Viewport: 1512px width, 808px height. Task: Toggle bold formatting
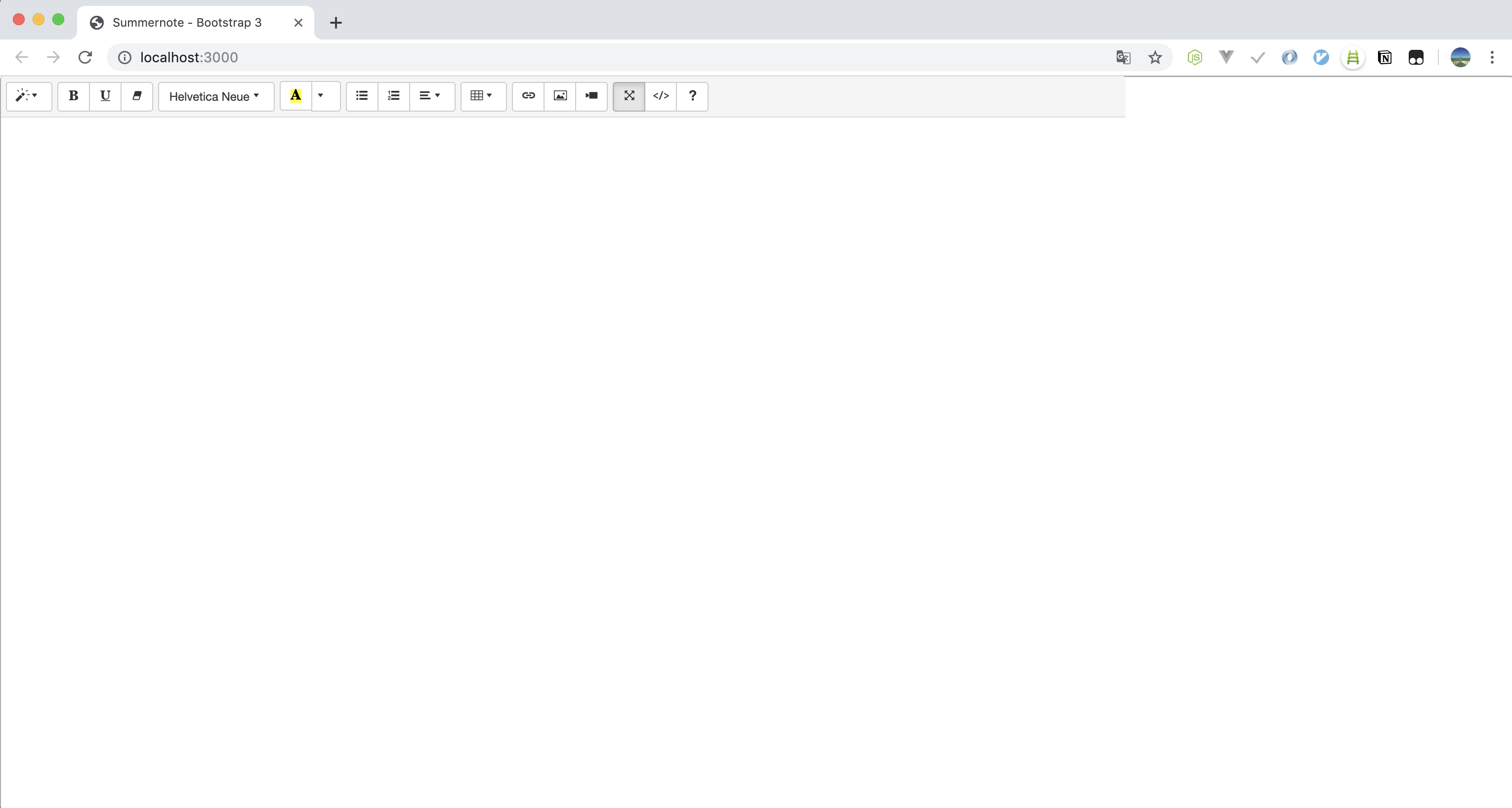coord(73,96)
